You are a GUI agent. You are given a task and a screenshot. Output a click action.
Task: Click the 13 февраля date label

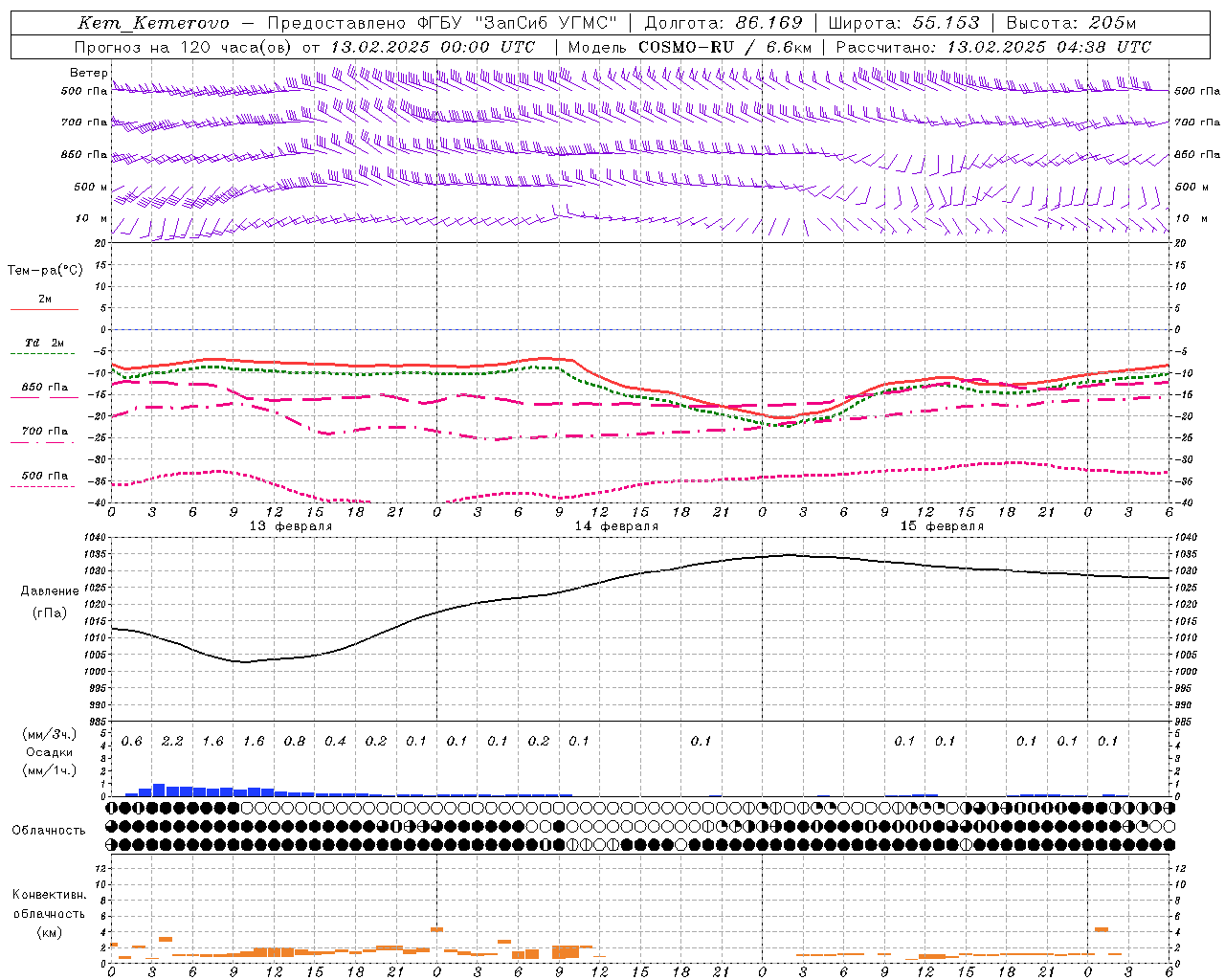291,526
